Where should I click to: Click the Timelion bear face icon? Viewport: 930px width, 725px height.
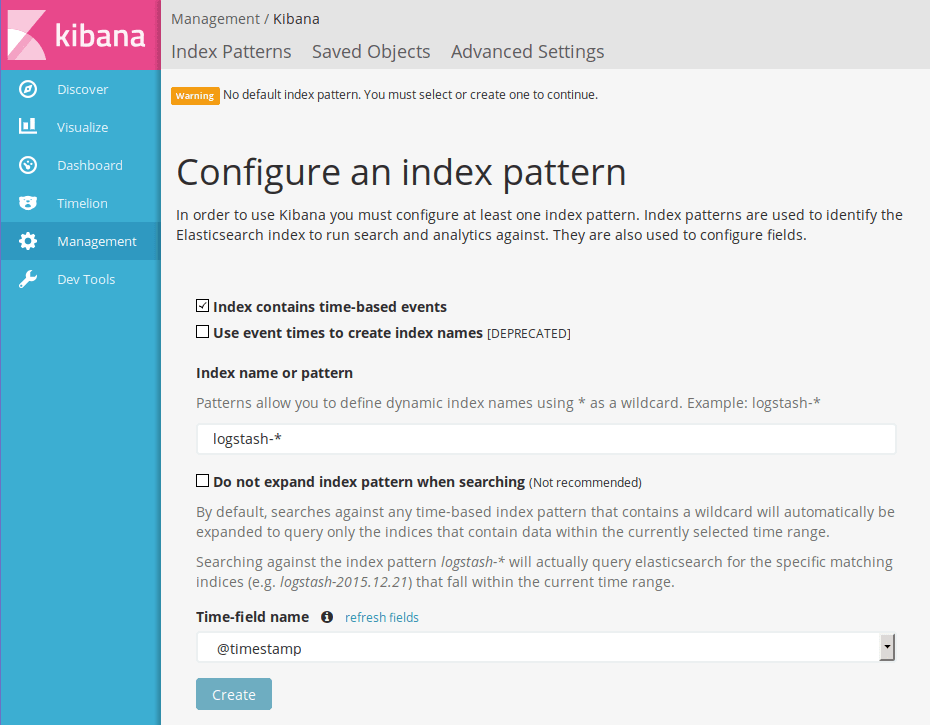(28, 203)
